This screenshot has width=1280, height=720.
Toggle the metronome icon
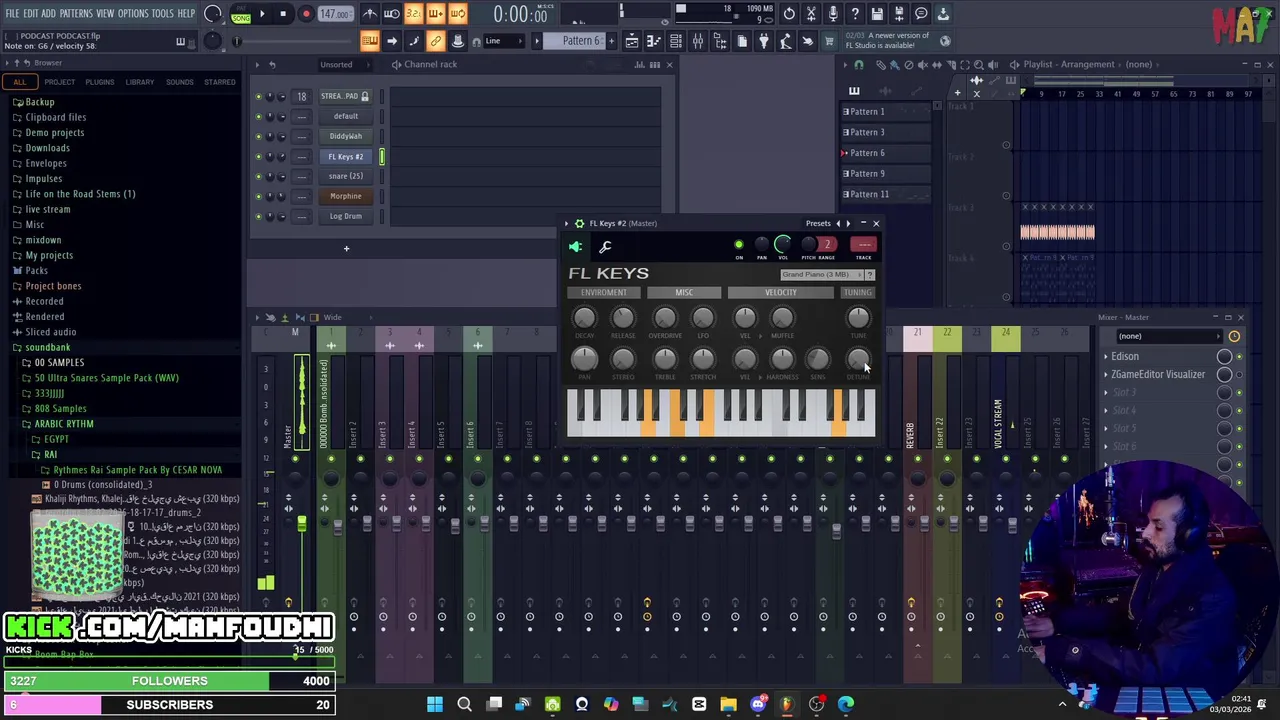[x=370, y=14]
